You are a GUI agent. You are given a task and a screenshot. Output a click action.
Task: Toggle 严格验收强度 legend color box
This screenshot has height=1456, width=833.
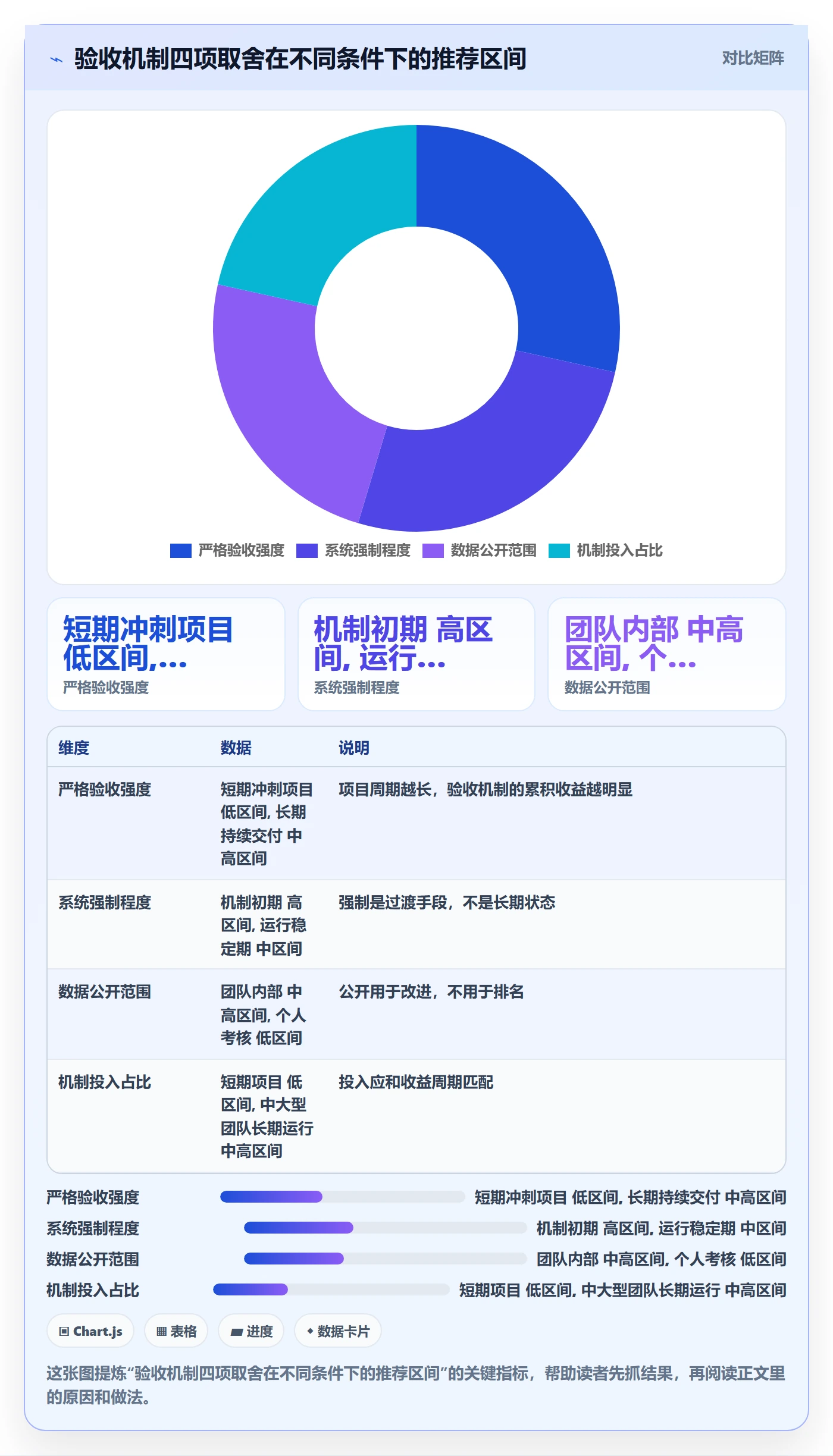click(x=180, y=551)
